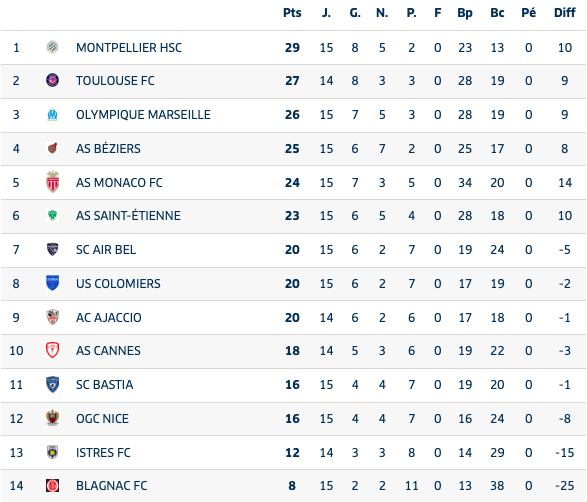Click the US Colomiers blue shield

tap(52, 283)
